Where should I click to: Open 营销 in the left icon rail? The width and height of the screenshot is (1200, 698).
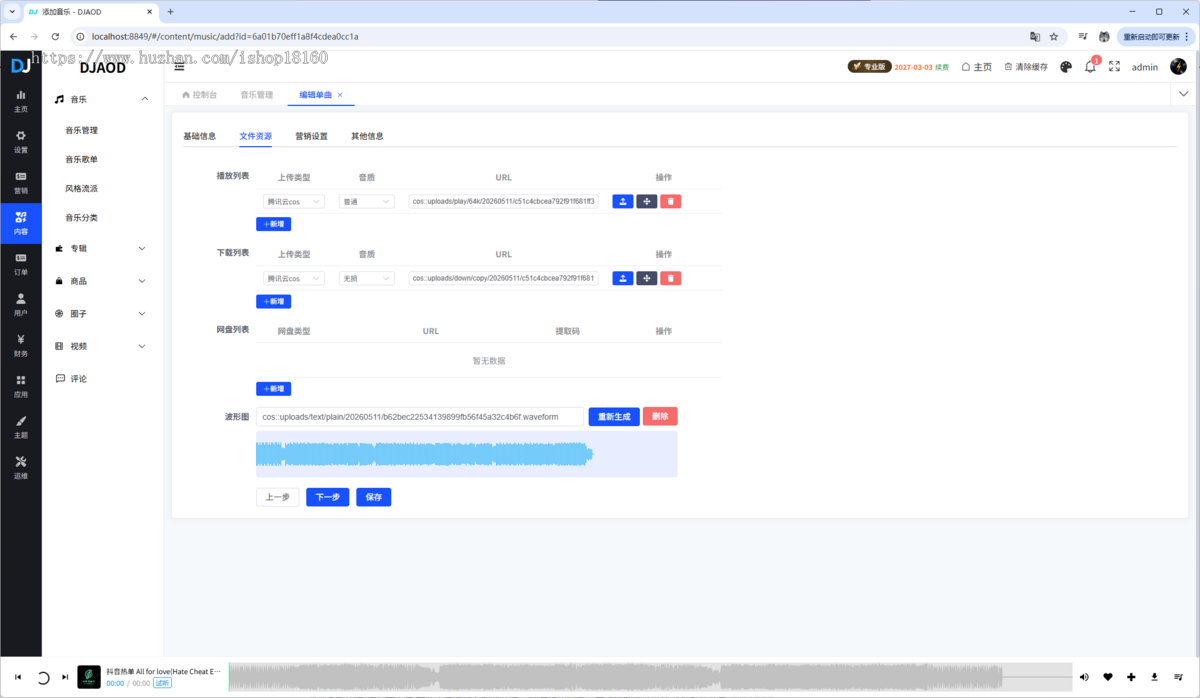[21, 182]
